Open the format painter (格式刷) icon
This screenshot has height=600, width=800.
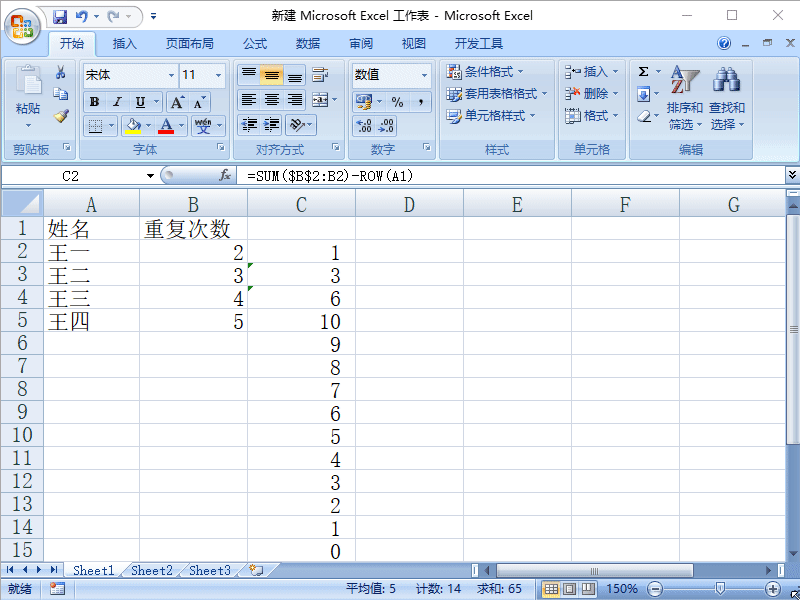tap(58, 117)
